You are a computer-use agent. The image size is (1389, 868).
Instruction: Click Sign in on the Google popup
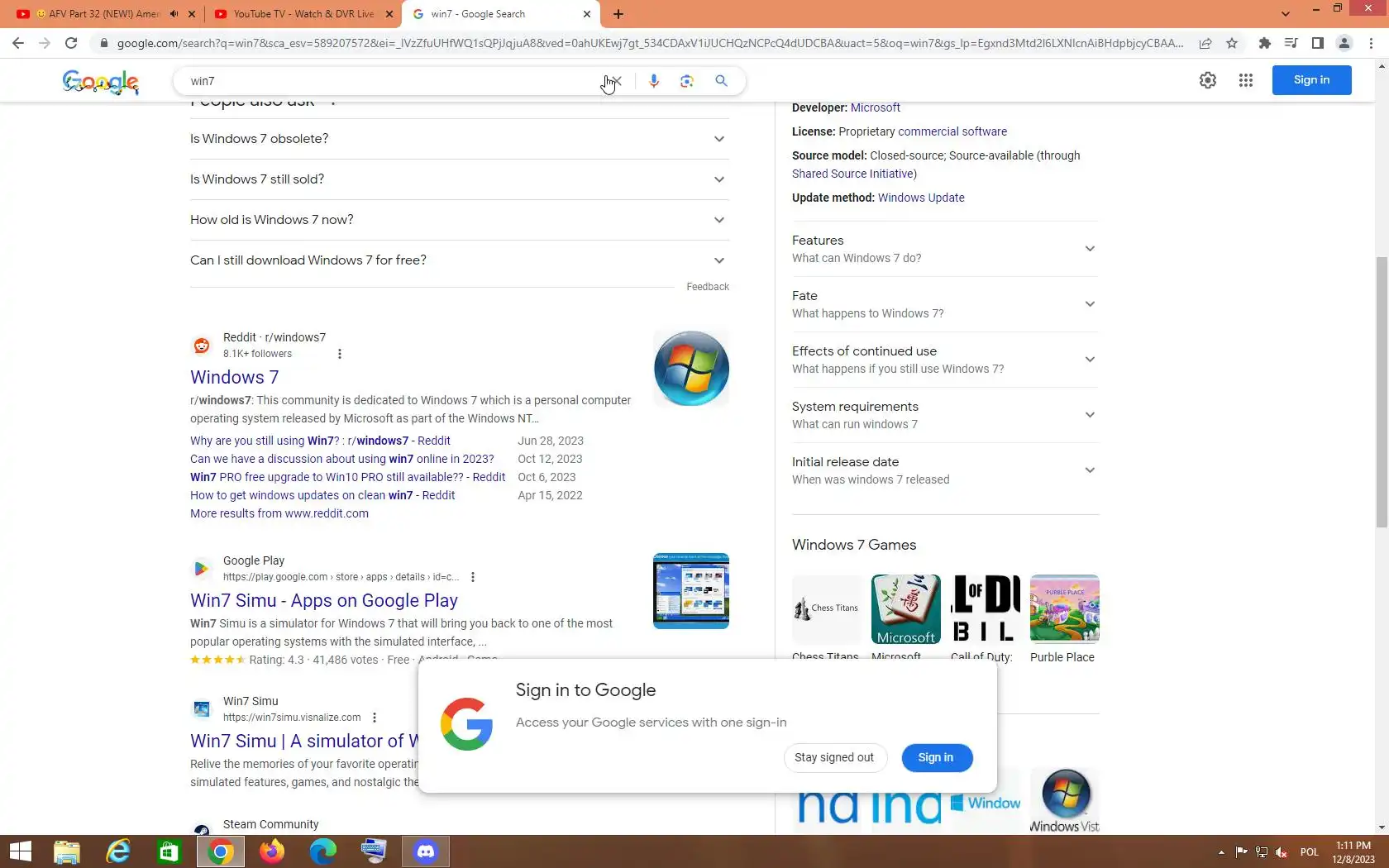pos(936,758)
